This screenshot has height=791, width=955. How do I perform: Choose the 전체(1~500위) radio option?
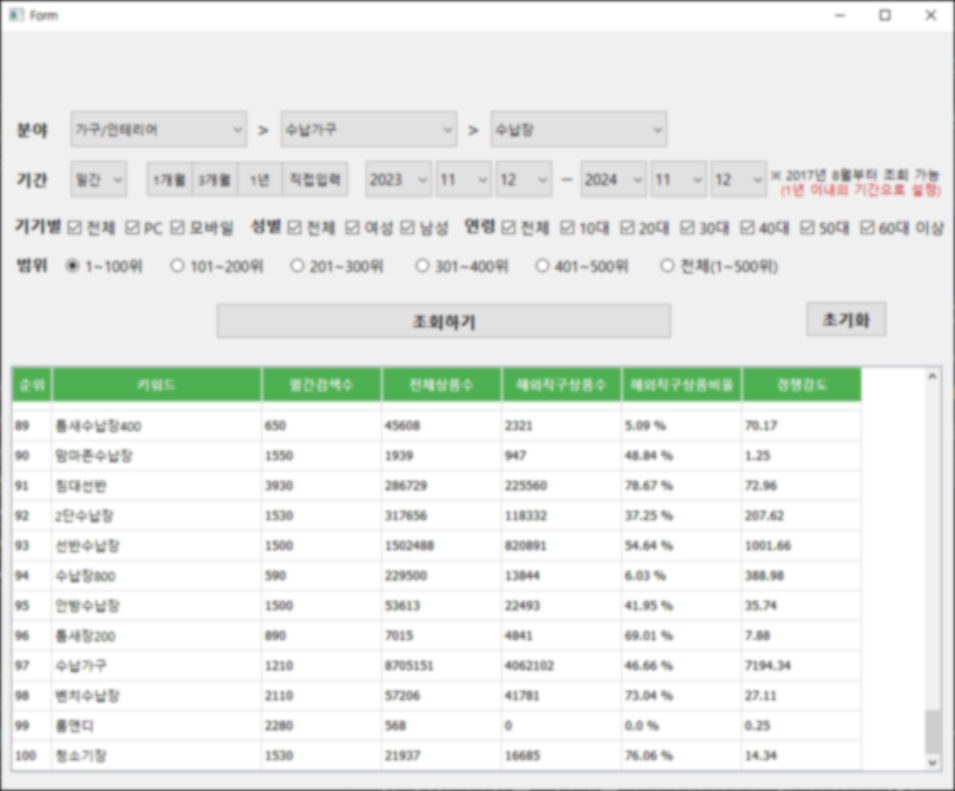667,266
